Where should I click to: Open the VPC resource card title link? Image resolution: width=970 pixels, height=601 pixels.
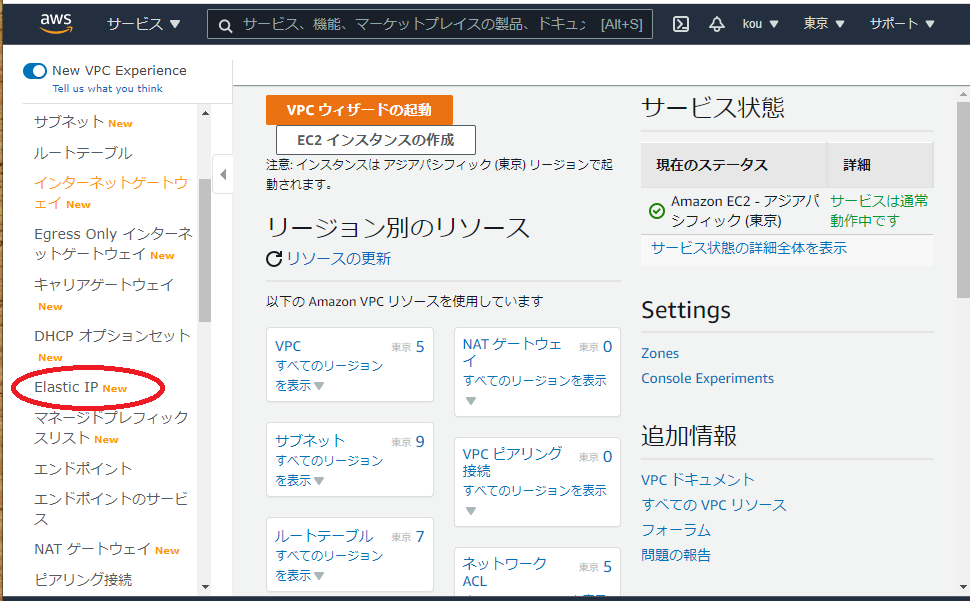(x=288, y=346)
